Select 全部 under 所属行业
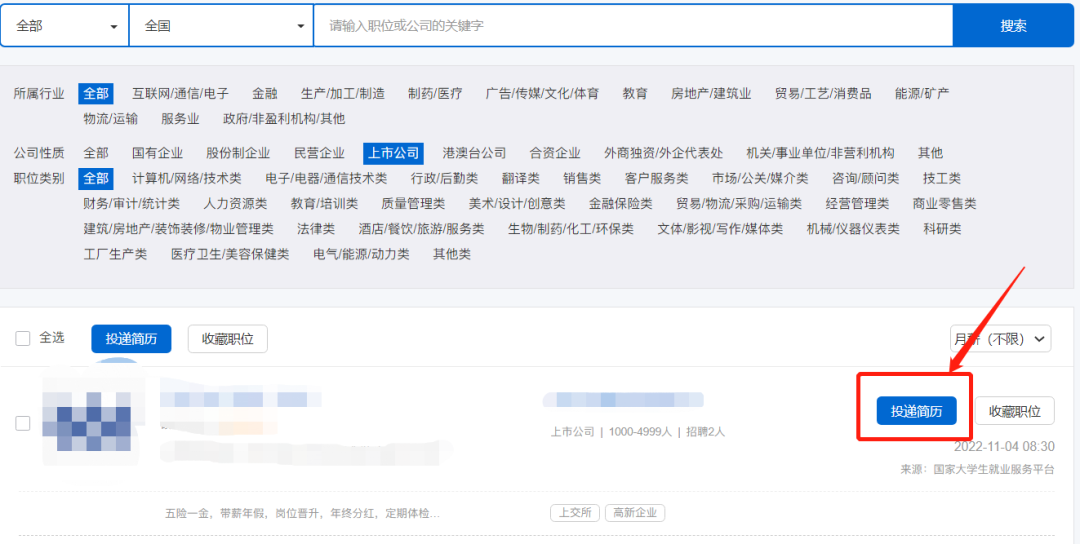Image resolution: width=1080 pixels, height=544 pixels. 96,94
